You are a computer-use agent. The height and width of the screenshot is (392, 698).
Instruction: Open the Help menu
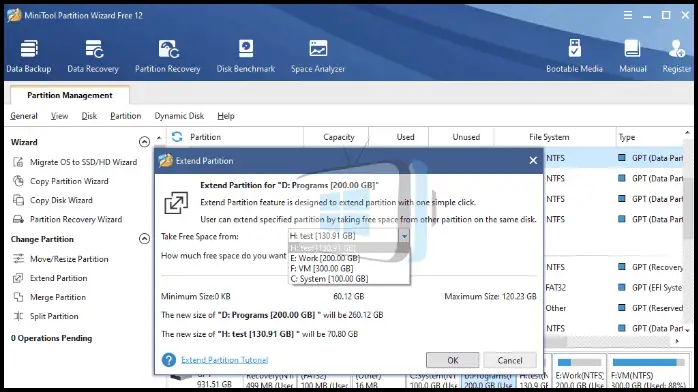point(226,116)
